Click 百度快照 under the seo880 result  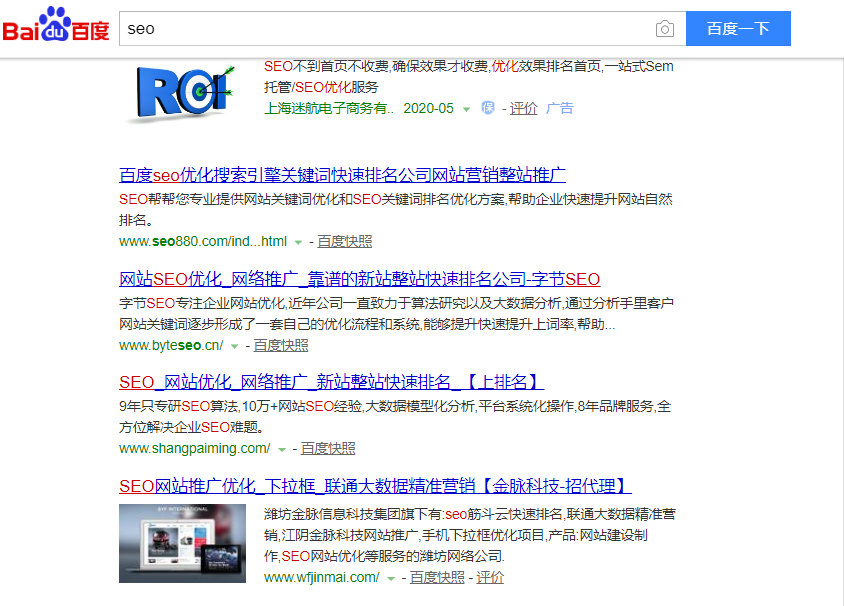click(344, 241)
